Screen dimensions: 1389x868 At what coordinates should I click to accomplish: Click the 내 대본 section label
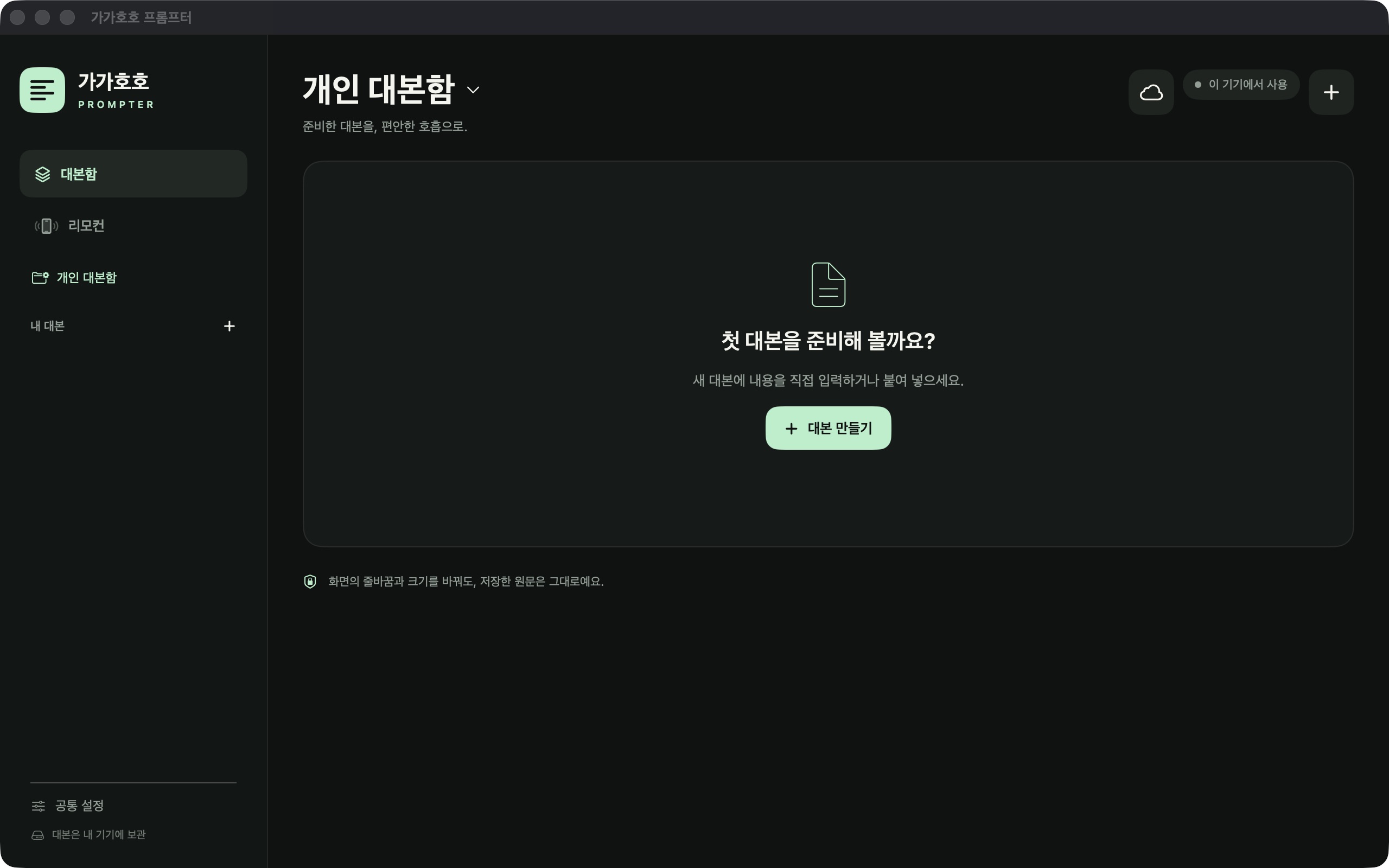point(47,326)
